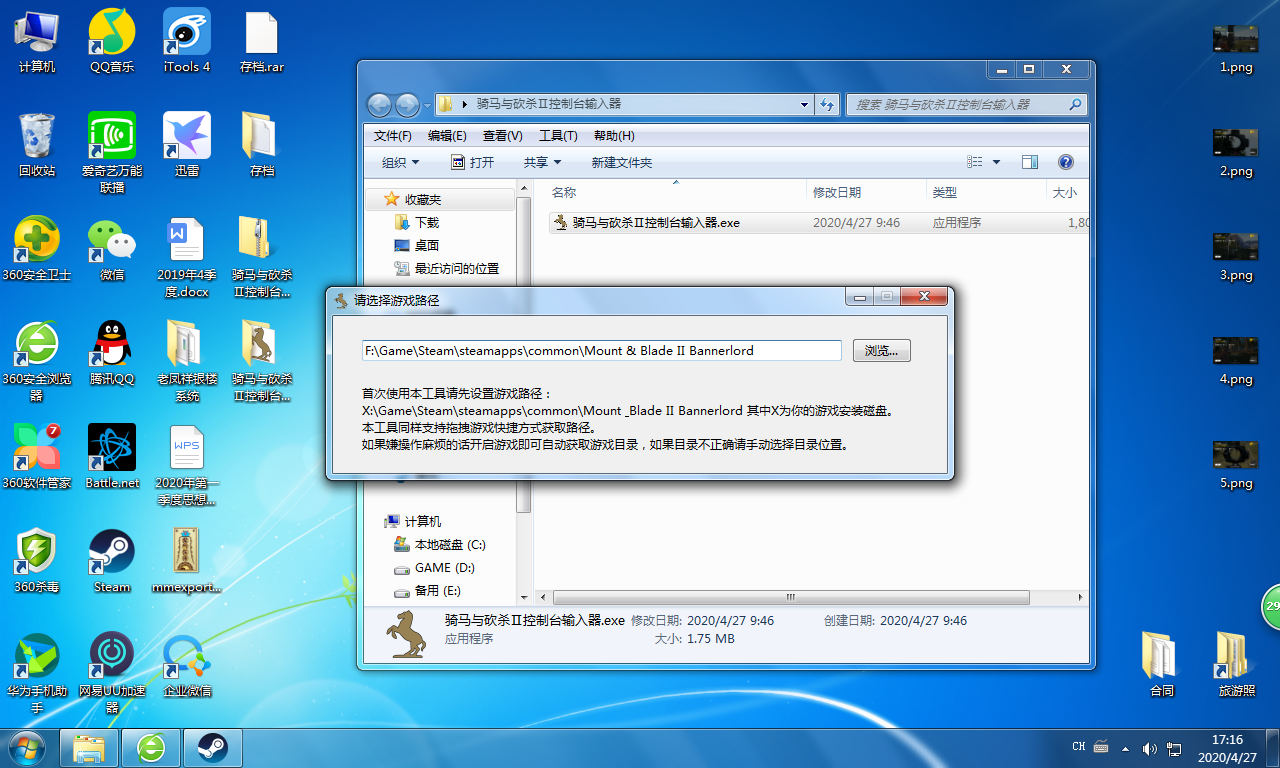Click the 浏览... button in path dialog
The image size is (1280, 768).
click(881, 351)
